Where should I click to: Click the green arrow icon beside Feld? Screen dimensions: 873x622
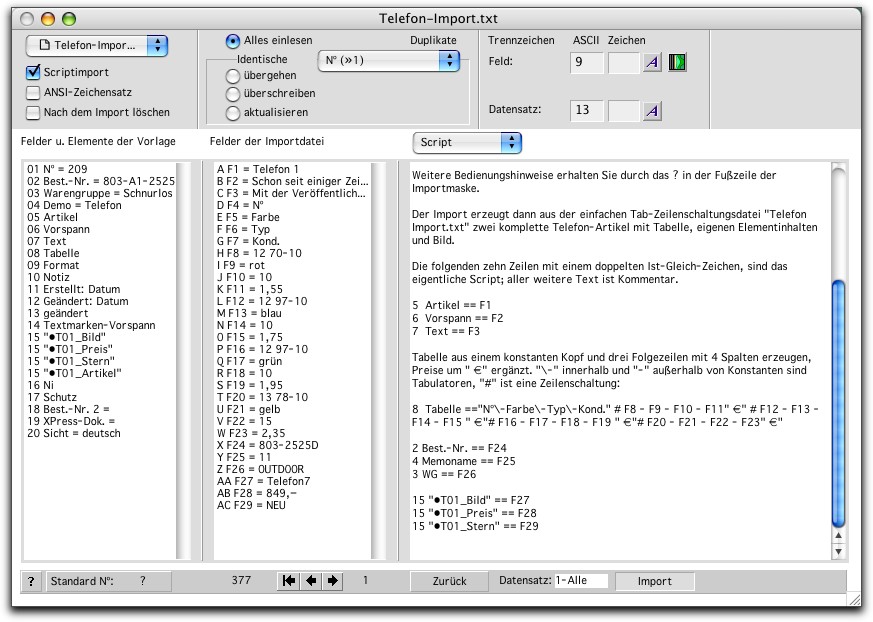tap(679, 63)
